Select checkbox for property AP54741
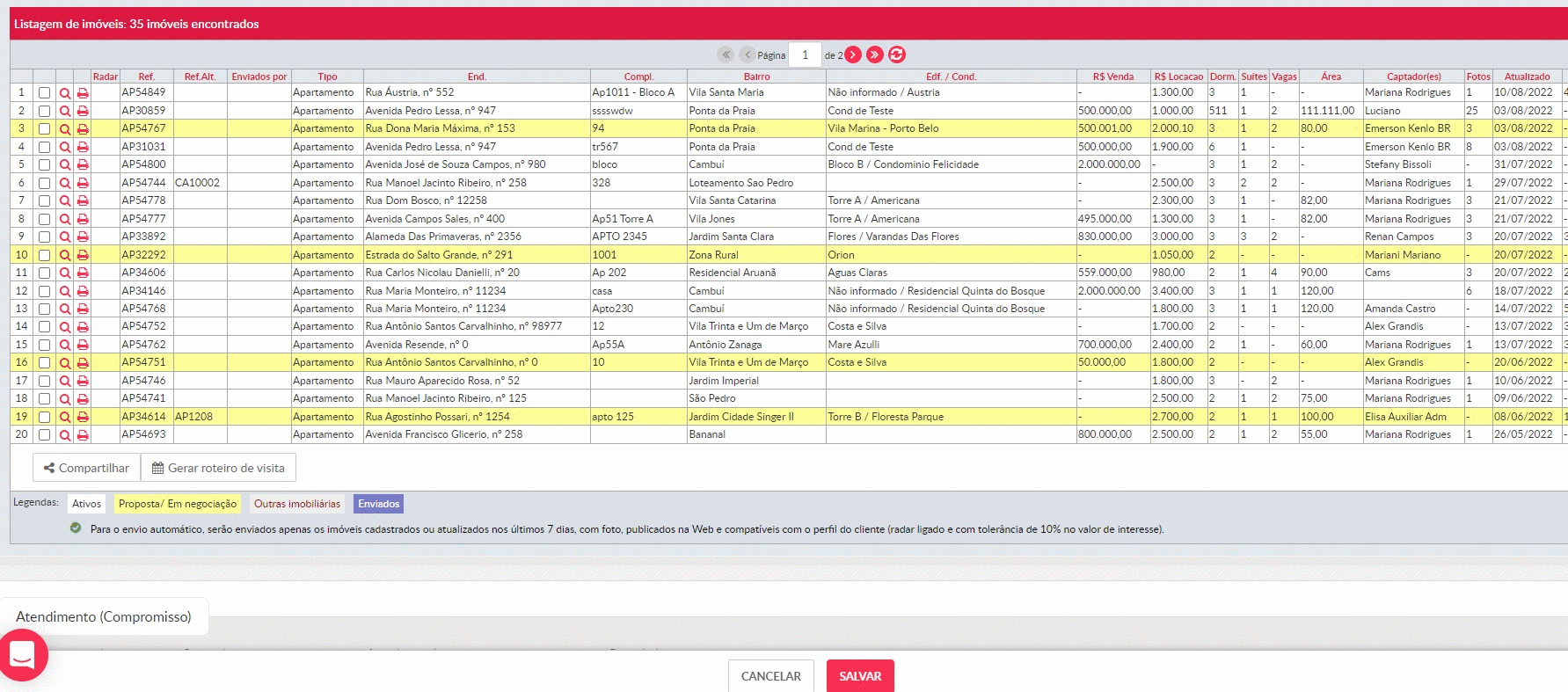The image size is (1568, 692). coord(44,398)
